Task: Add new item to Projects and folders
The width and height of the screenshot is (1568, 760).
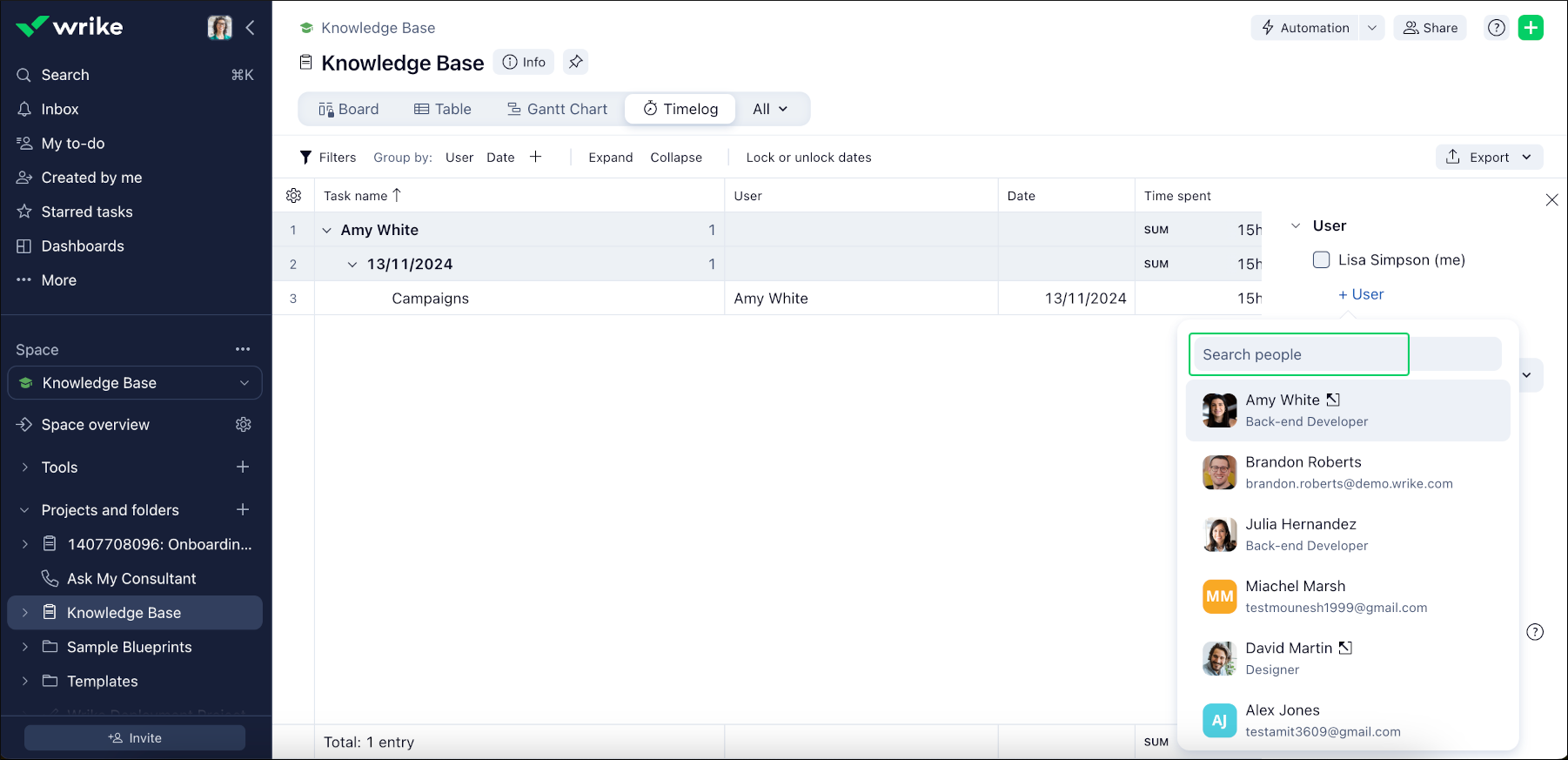Action: point(243,509)
